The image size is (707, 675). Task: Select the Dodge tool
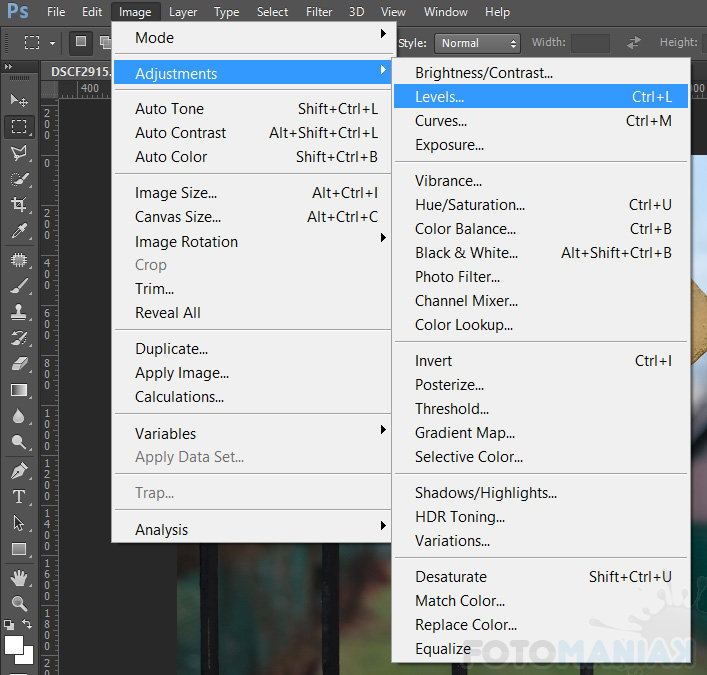point(19,442)
